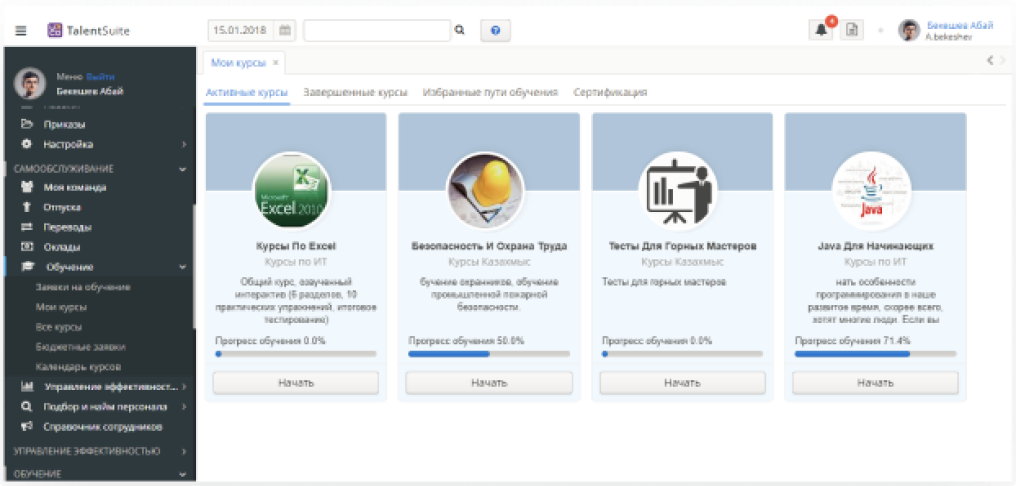Start Безопасность И Охрана Труда course
The height and width of the screenshot is (486, 1016).
pos(489,383)
